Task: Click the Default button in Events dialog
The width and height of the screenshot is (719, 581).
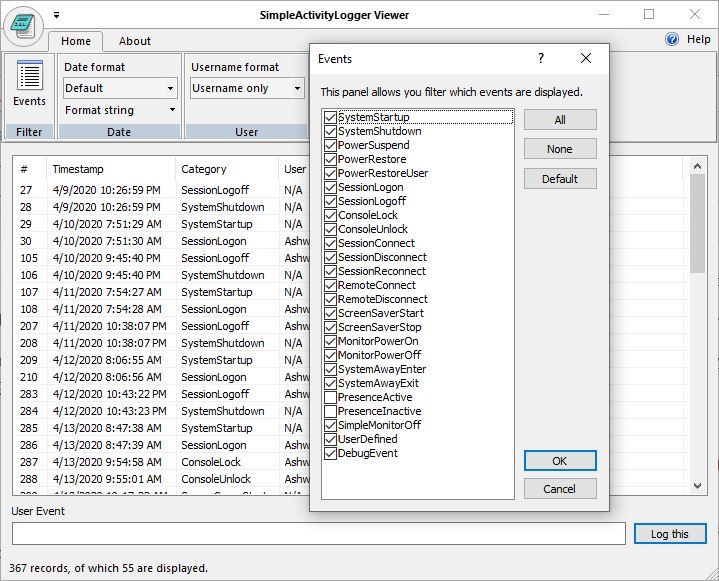Action: [560, 179]
